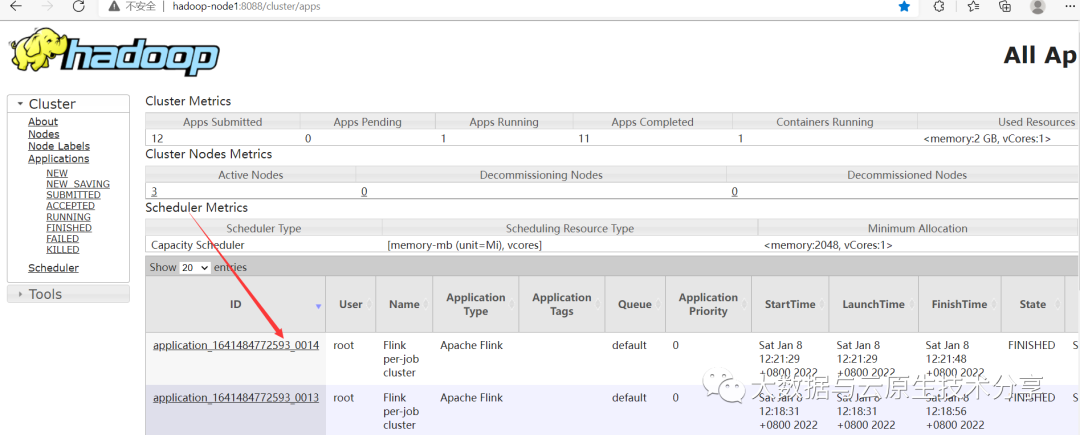Viewport: 1080px width, 435px height.
Task: Click the browser back arrow
Action: [x=15, y=6]
